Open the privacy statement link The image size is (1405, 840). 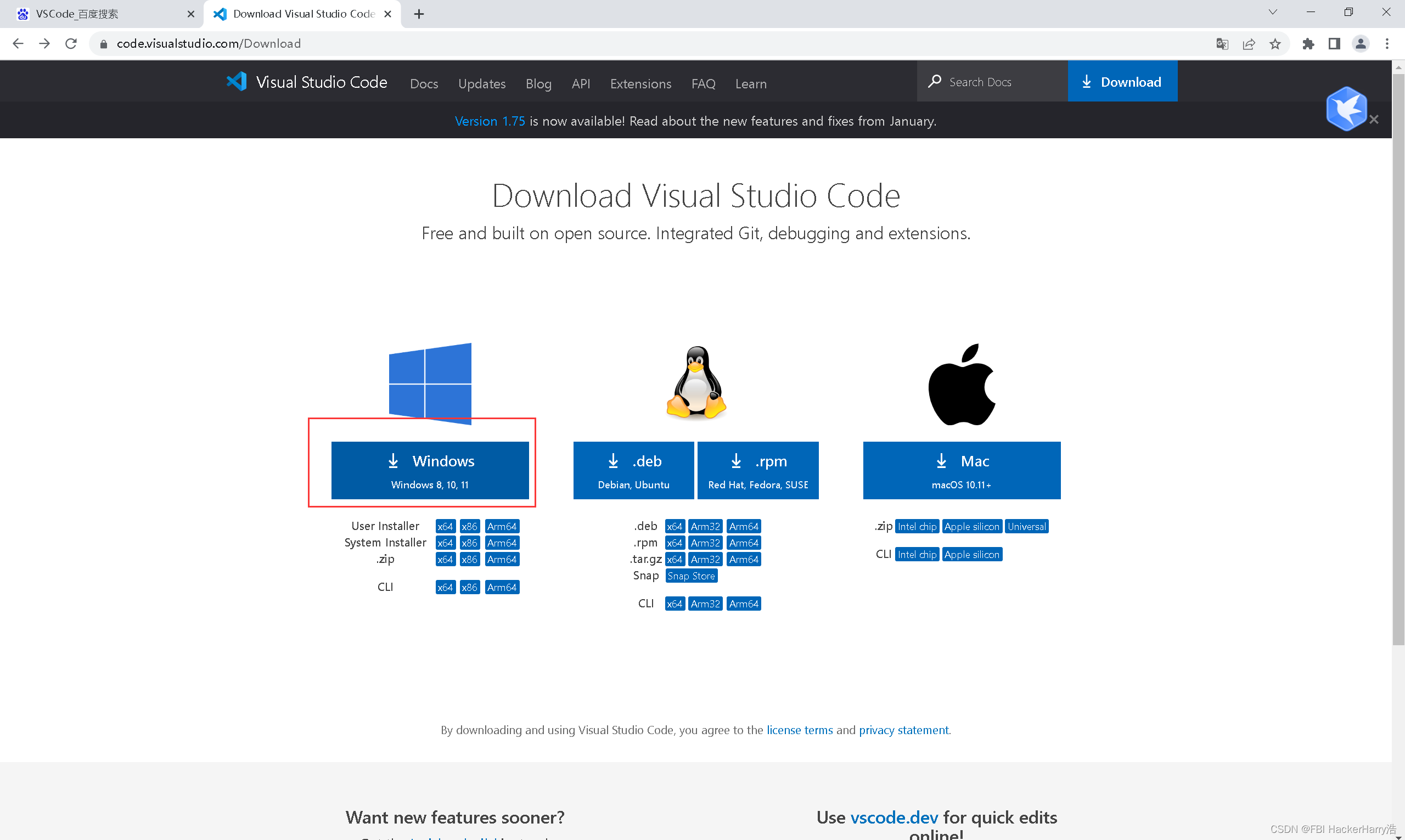(903, 730)
